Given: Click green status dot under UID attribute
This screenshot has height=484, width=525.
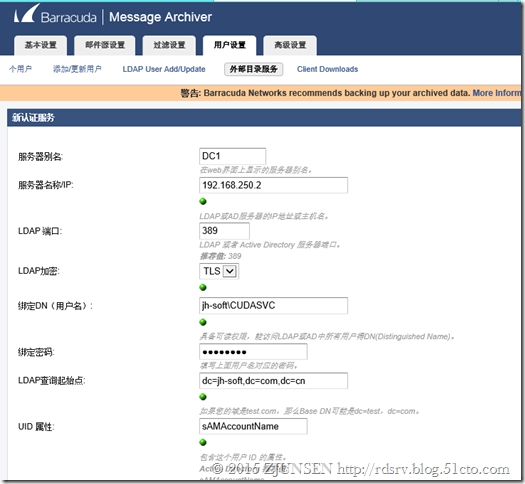Looking at the screenshot, I should pos(203,442).
